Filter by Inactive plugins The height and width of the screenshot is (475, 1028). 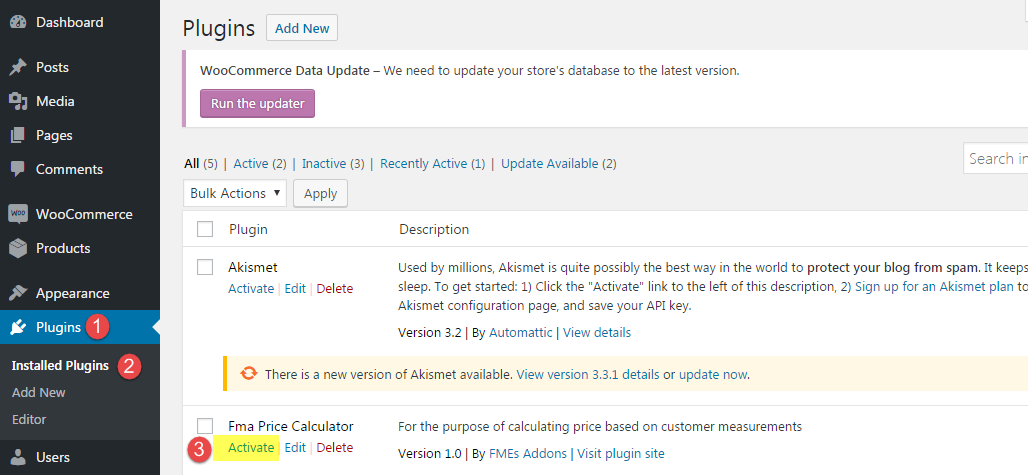coord(326,164)
